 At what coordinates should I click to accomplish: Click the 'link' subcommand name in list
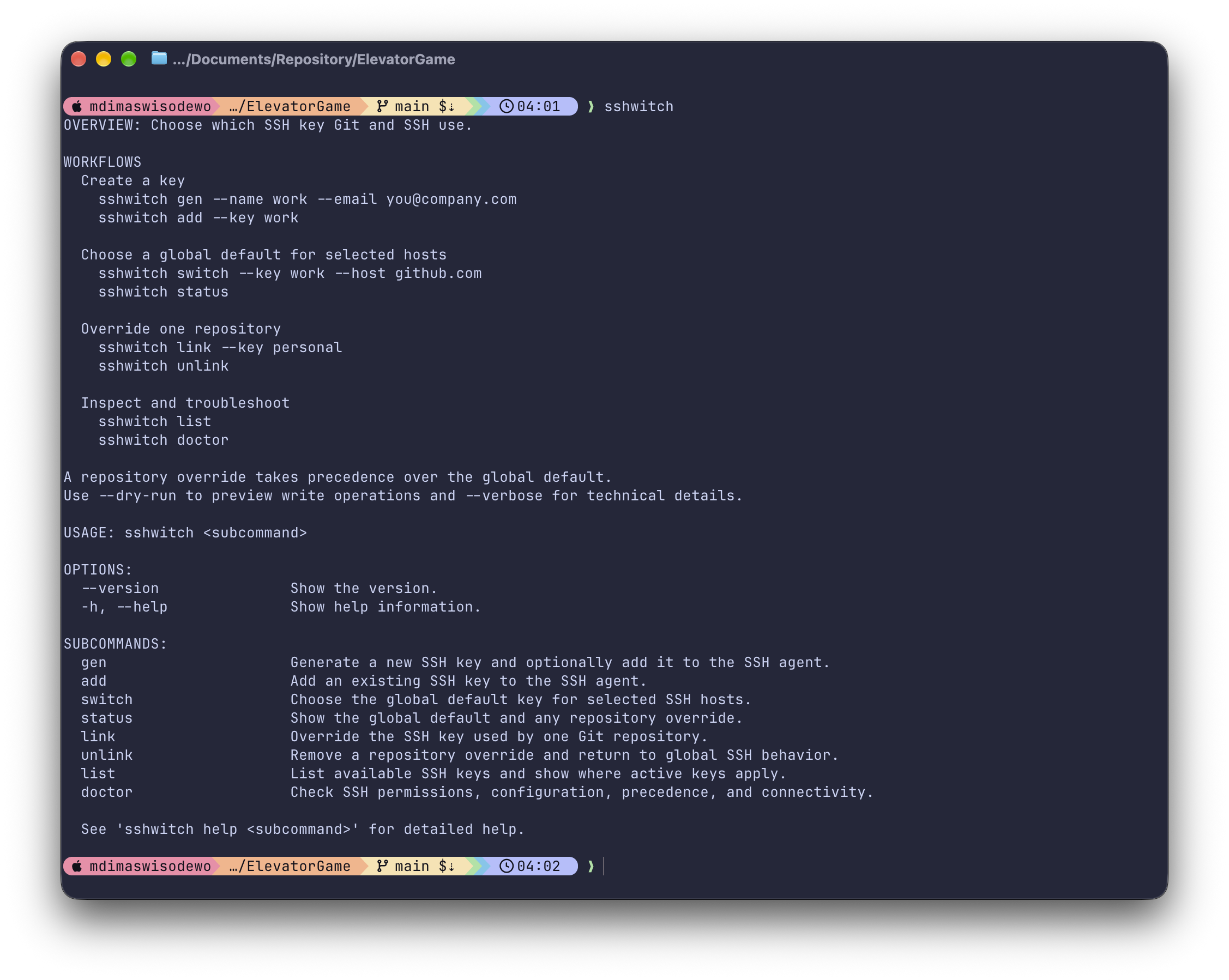[98, 737]
